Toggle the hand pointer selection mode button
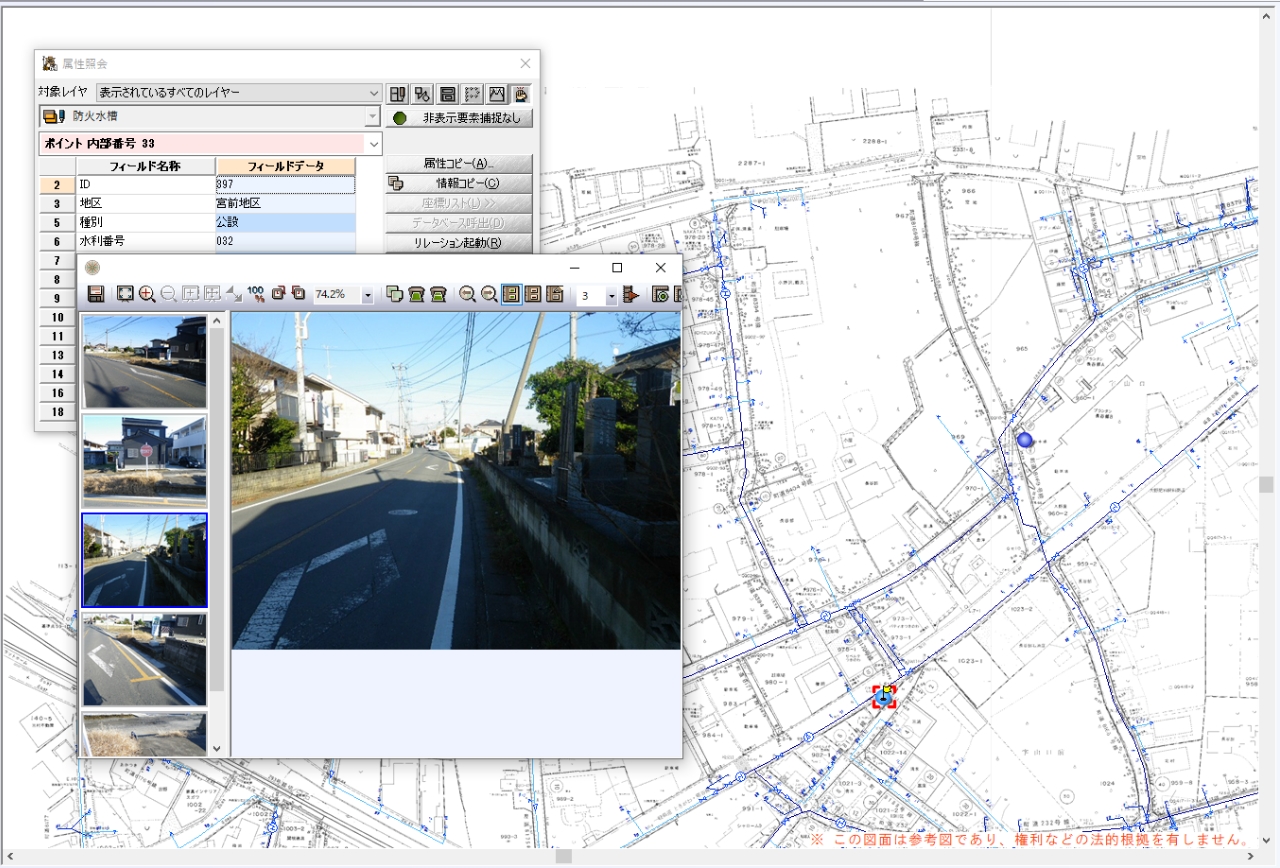The height and width of the screenshot is (868, 1280). [521, 94]
